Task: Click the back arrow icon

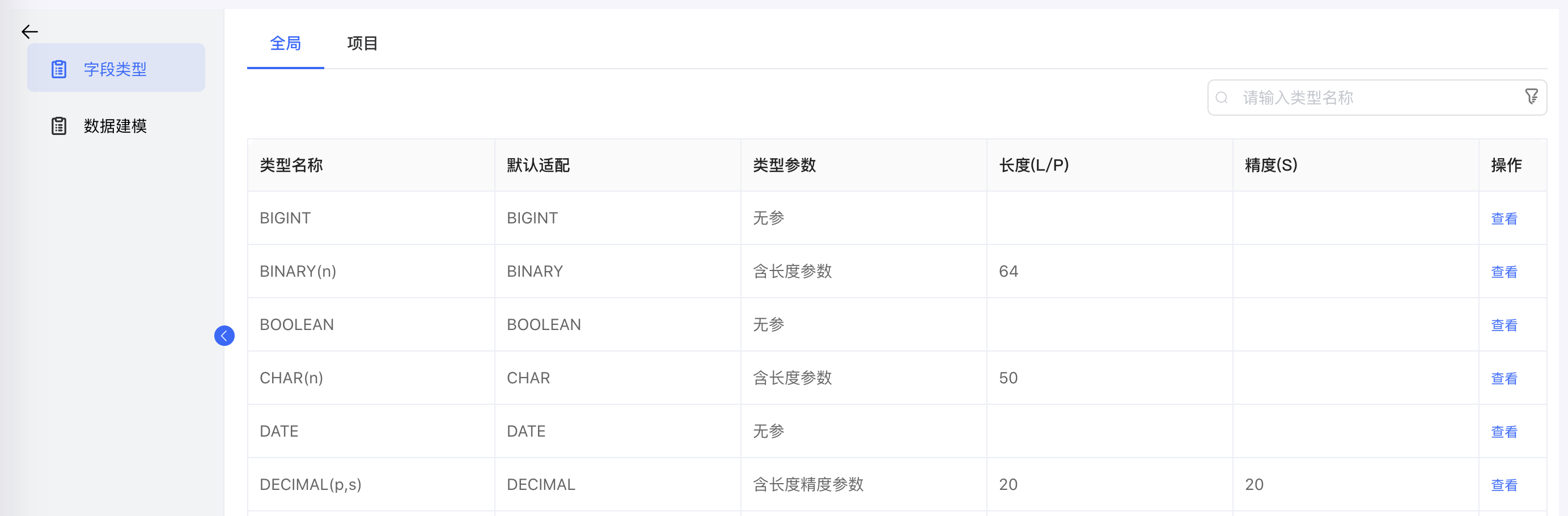Action: [29, 32]
